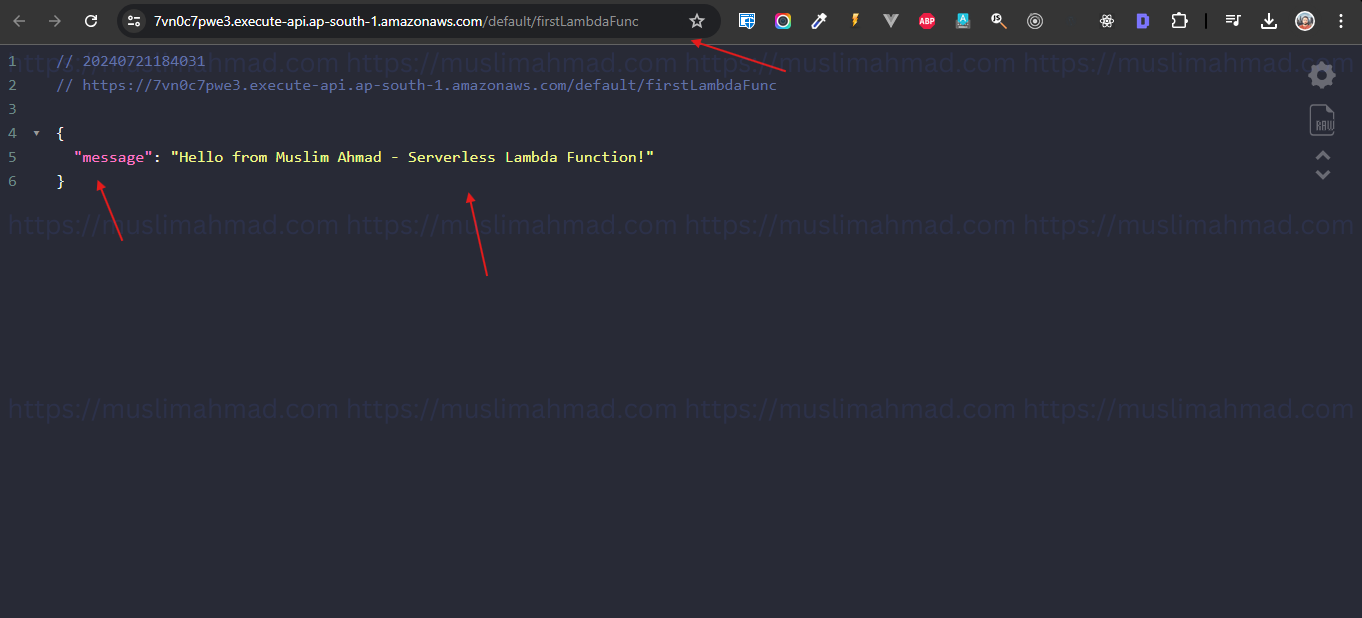The width and height of the screenshot is (1362, 618).
Task: Open Chrome downloads
Action: [1269, 20]
